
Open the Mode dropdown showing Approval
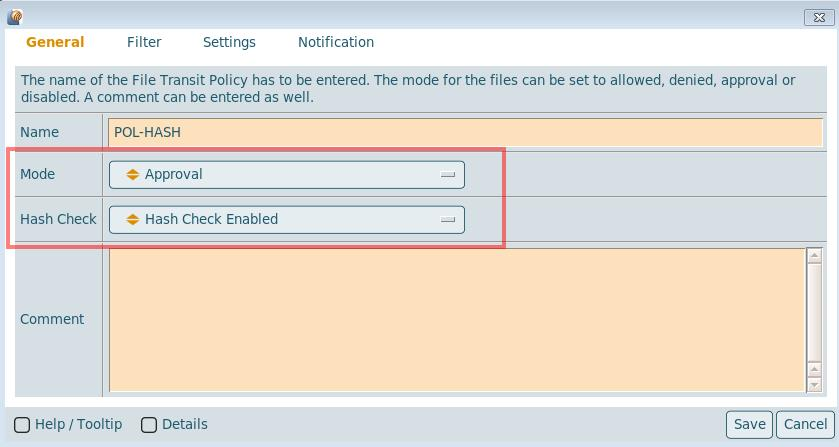point(286,174)
